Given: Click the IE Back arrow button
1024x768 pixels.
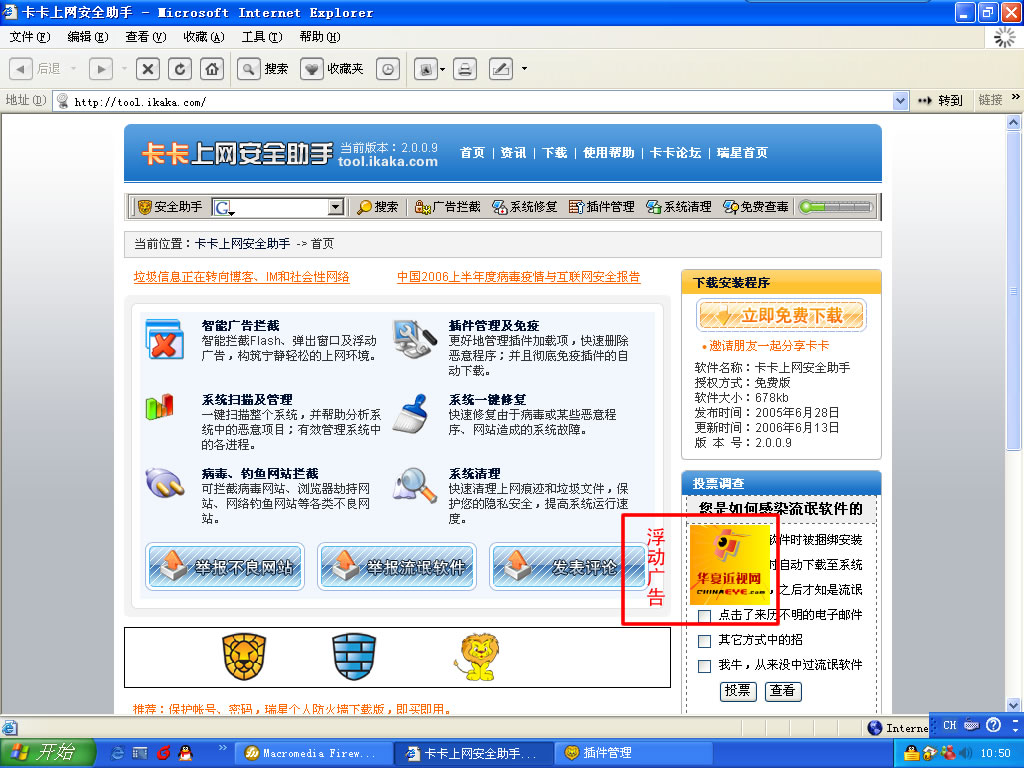Looking at the screenshot, I should pyautogui.click(x=20, y=69).
